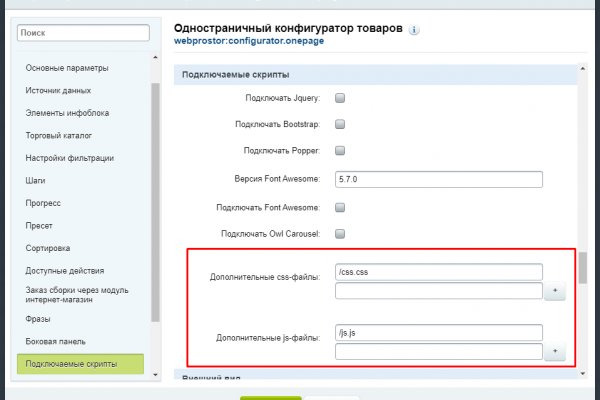This screenshot has width=600, height=400.
Task: Check the Подключать Popper option
Action: coord(340,152)
